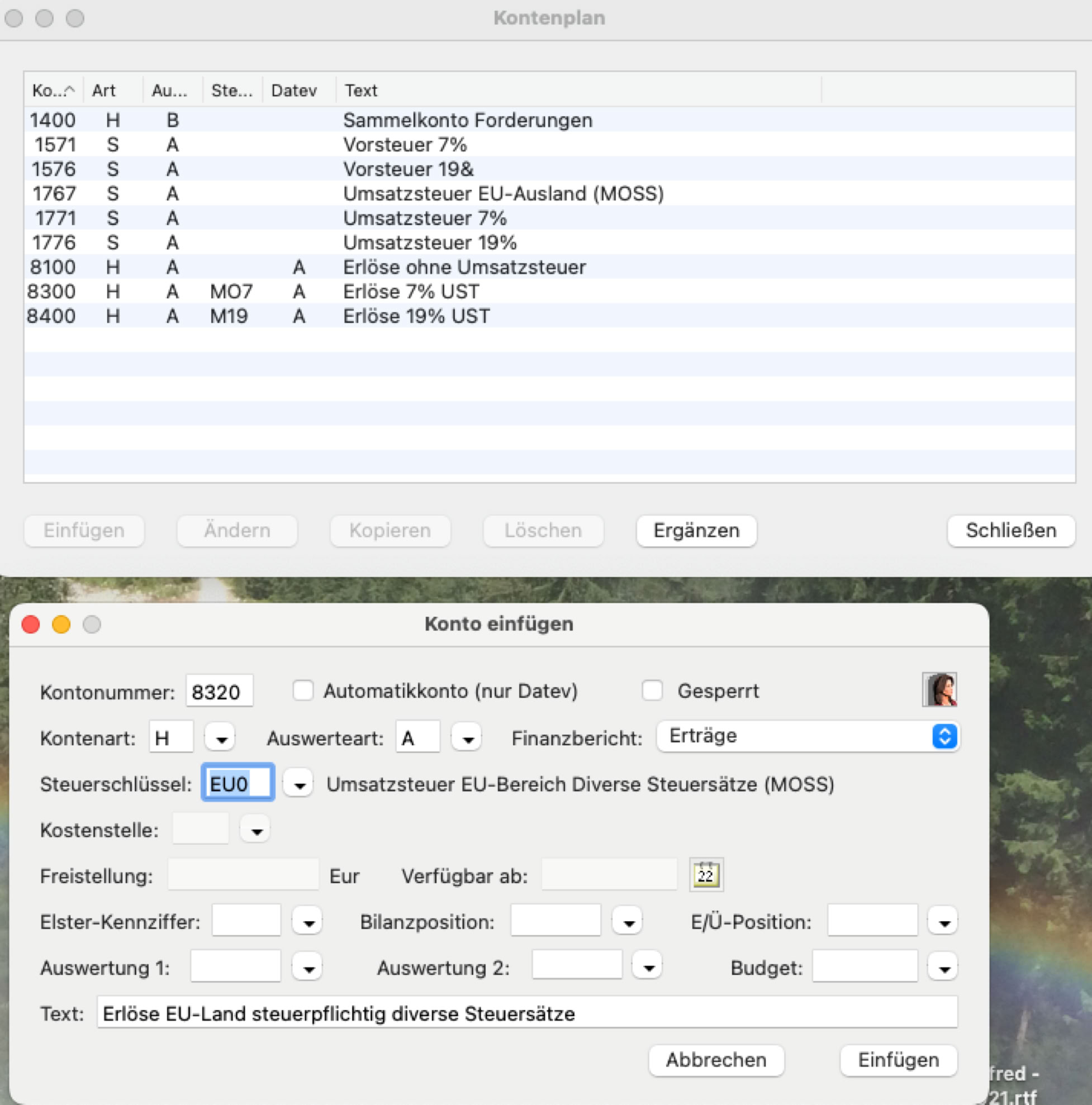
Task: Check the Gesperrt checkbox
Action: (652, 690)
